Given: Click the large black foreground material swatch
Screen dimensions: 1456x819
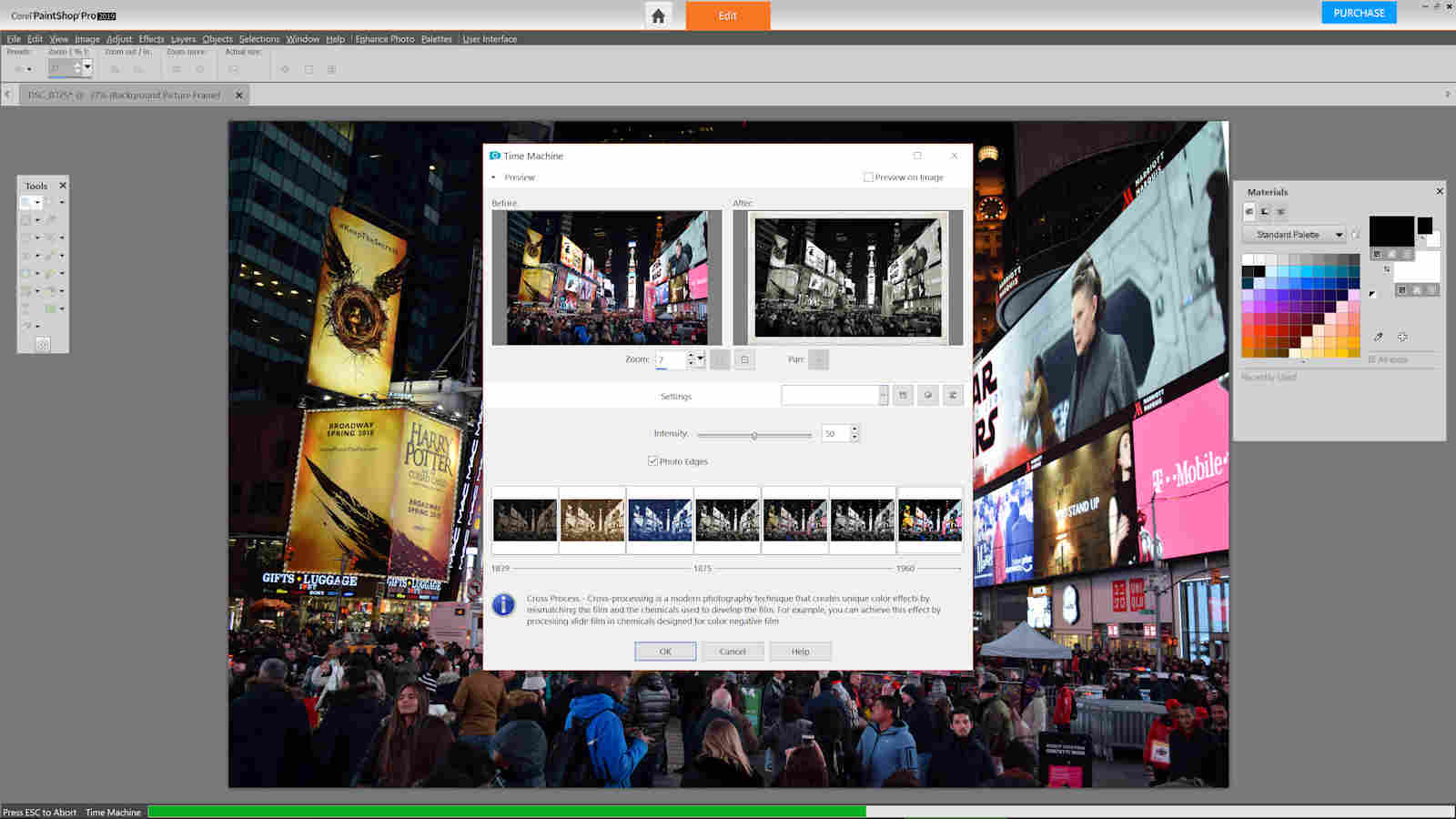Looking at the screenshot, I should pos(1391,231).
